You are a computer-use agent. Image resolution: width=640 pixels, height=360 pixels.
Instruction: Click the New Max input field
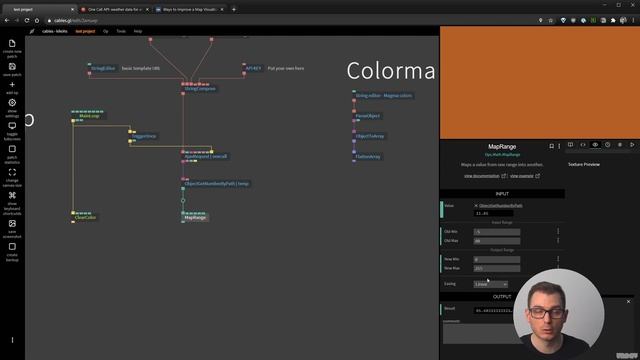497,268
